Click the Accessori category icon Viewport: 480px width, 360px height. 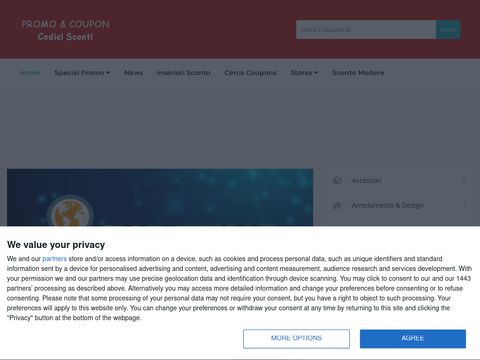(x=337, y=180)
